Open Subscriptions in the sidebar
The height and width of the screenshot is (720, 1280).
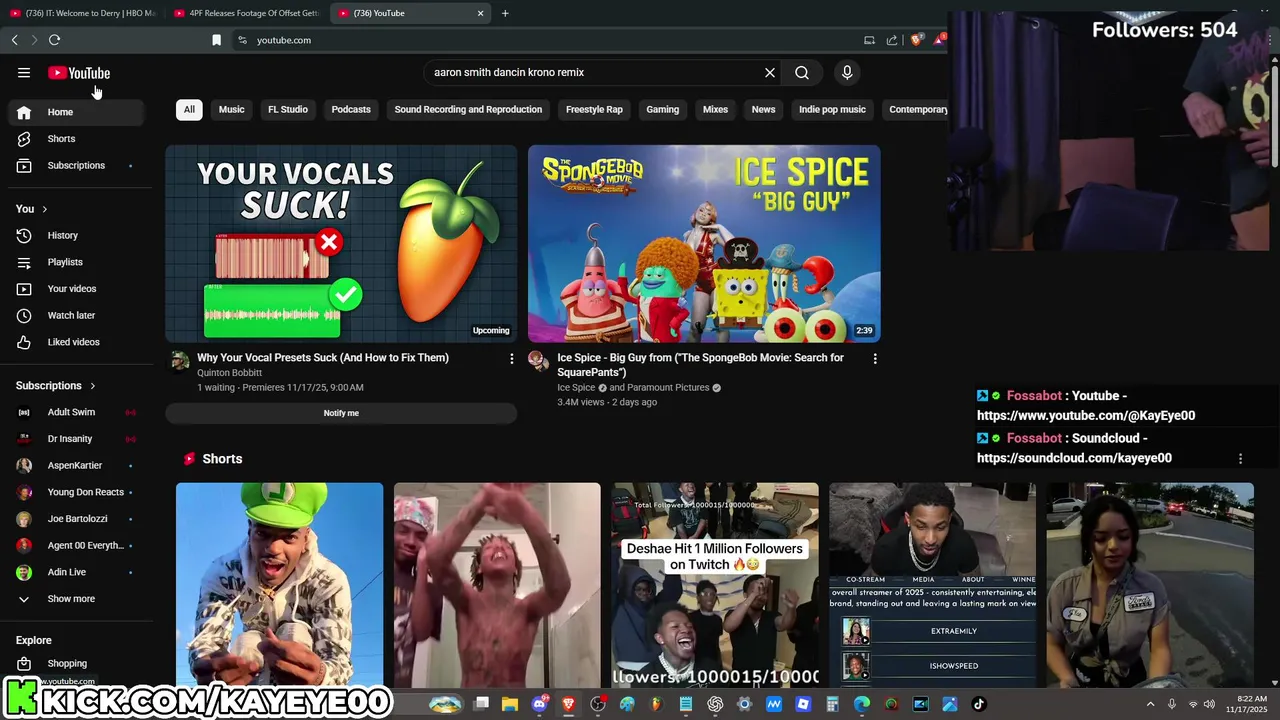tap(76, 165)
